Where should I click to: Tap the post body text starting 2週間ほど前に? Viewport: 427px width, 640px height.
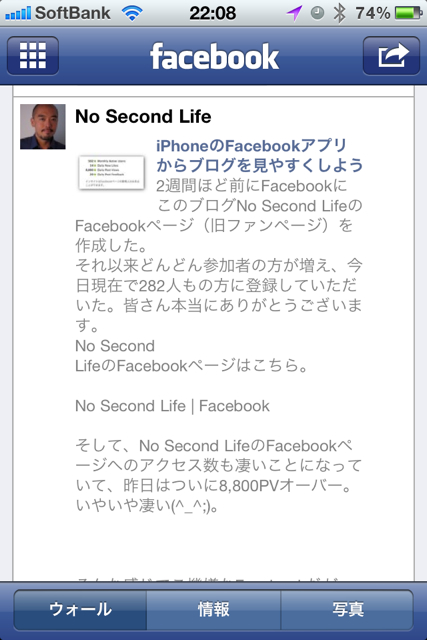219,255
